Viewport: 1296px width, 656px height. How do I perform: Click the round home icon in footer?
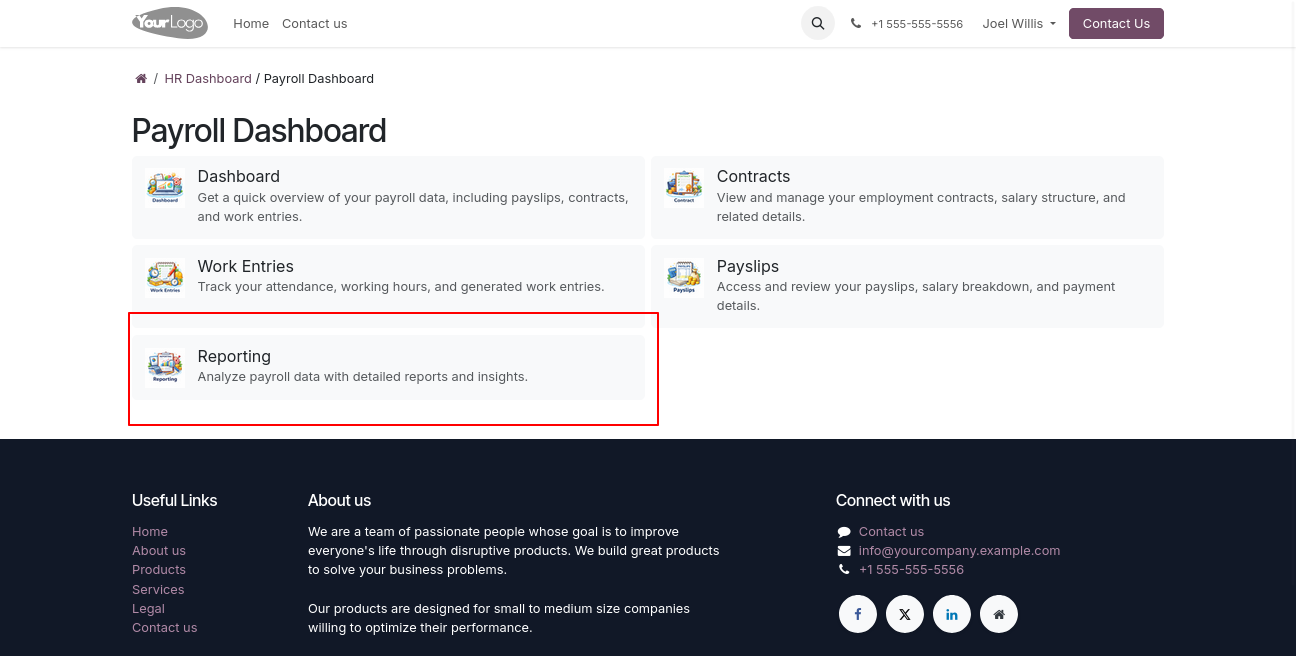click(999, 614)
